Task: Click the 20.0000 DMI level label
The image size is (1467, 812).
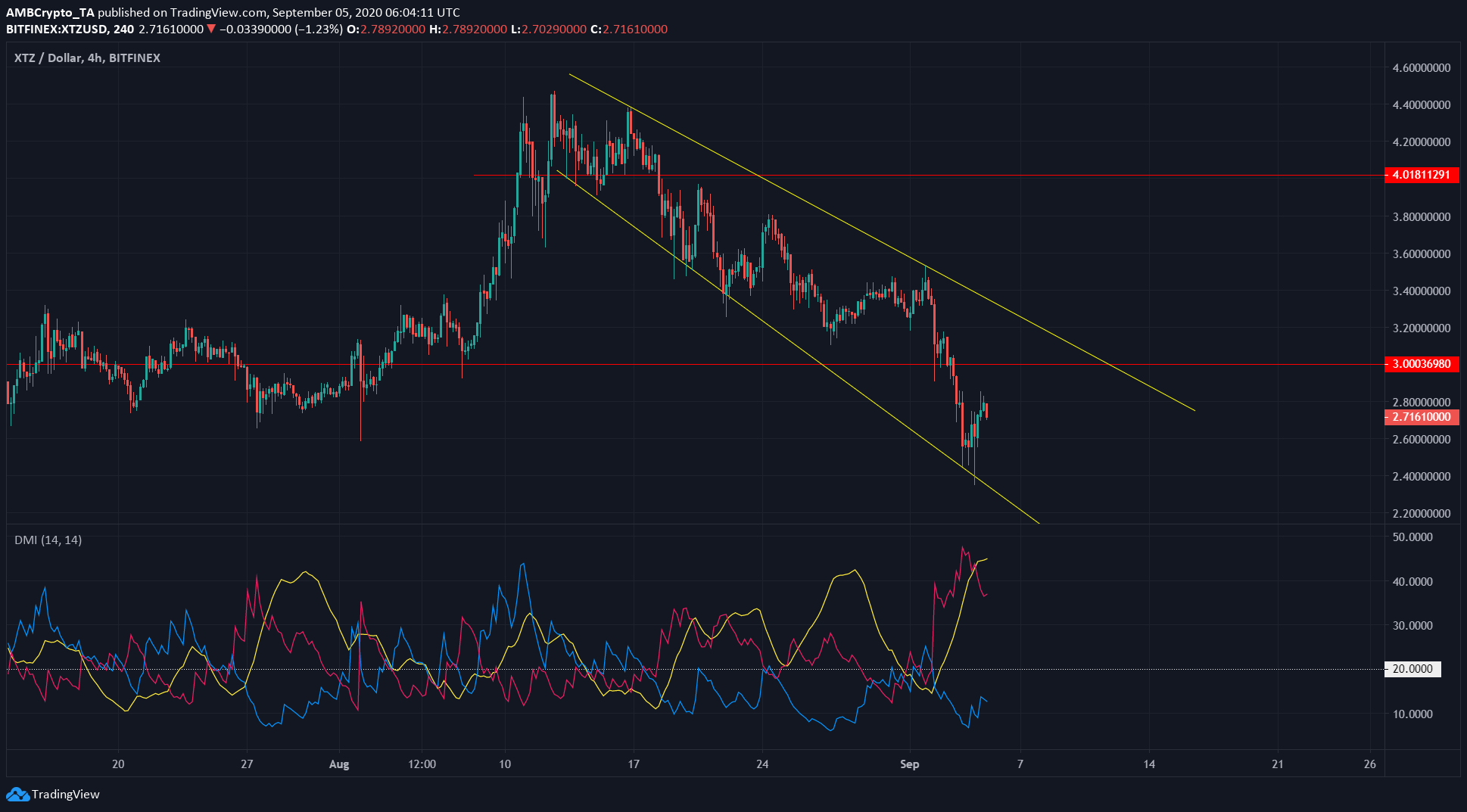Action: 1412,669
